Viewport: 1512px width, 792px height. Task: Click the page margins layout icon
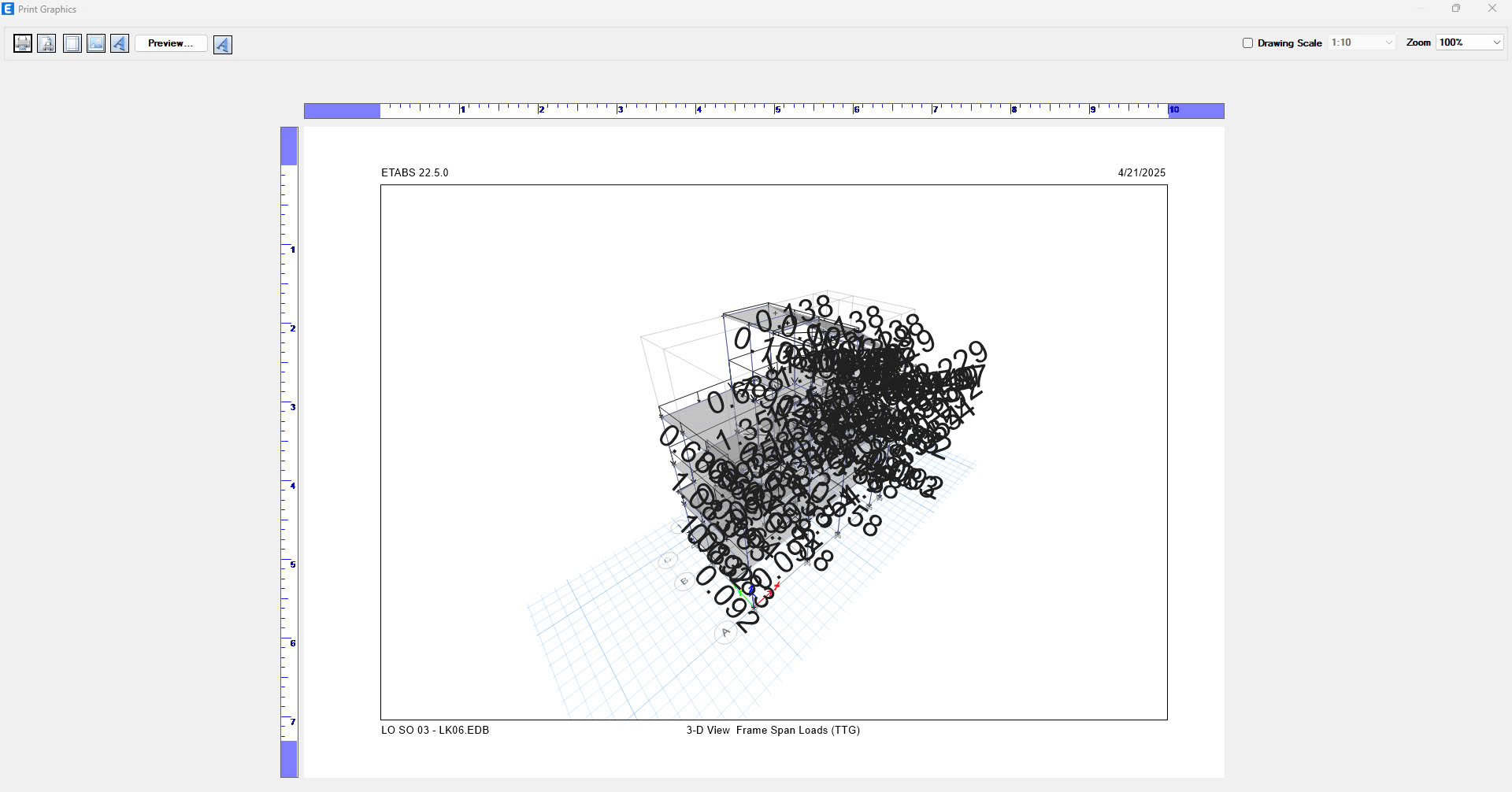[72, 43]
